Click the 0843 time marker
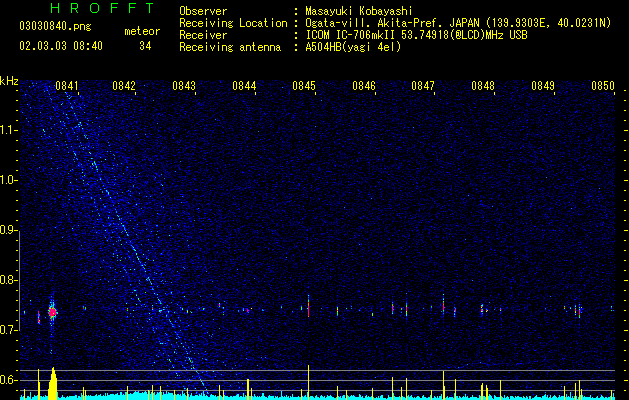This screenshot has width=629, height=400. coord(184,86)
